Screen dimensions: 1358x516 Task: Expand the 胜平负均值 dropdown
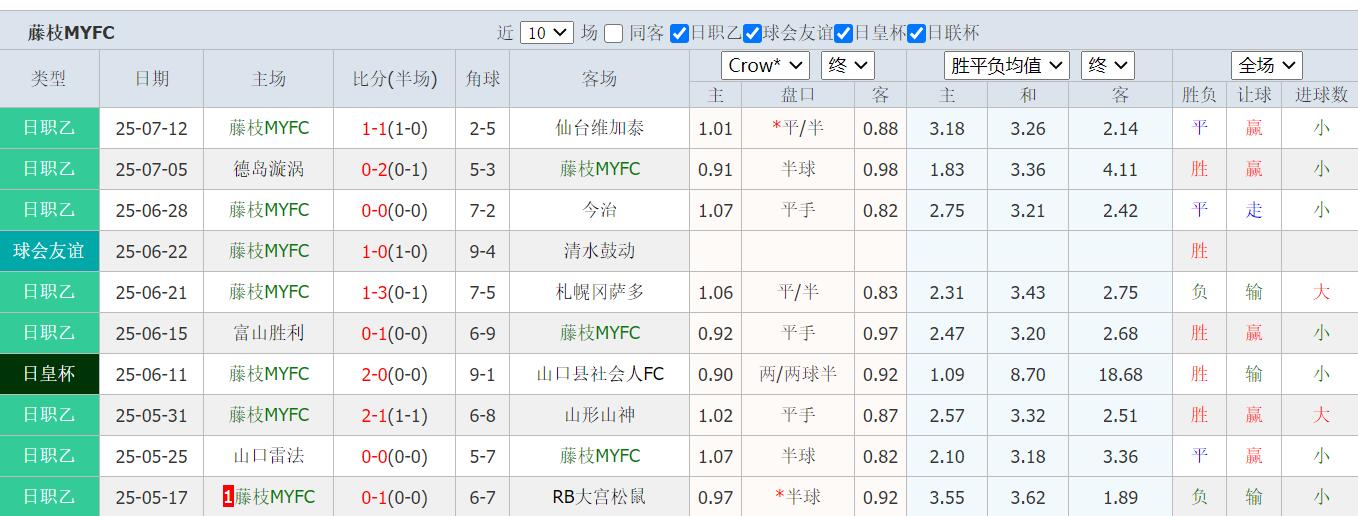(1007, 66)
